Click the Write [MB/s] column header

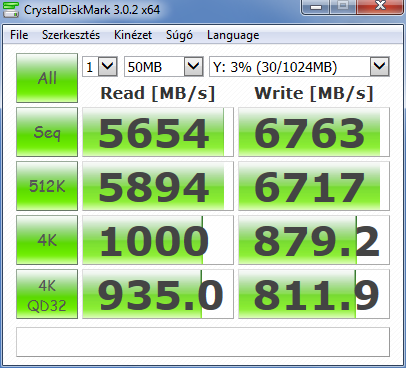(314, 93)
